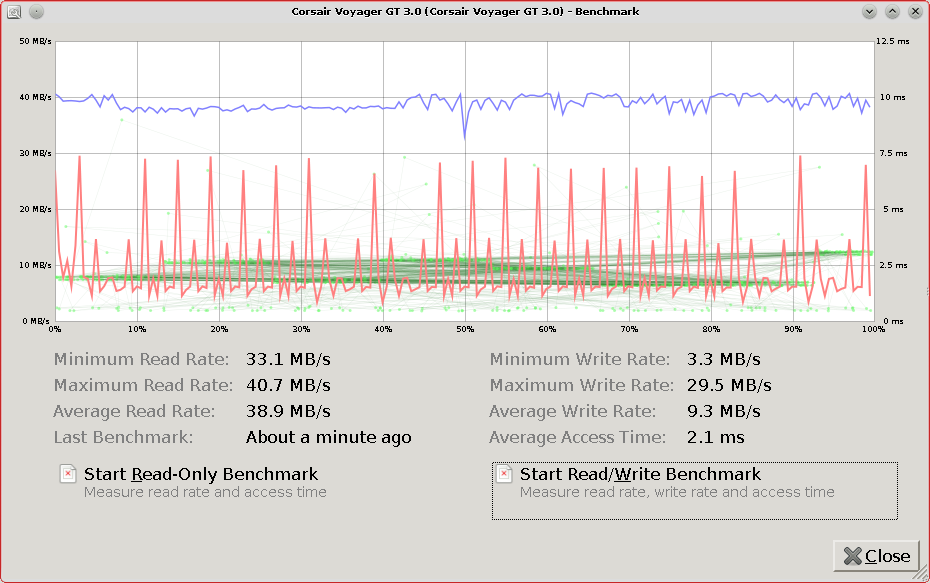Close window using title bar X
930x583 pixels.
[x=915, y=11]
